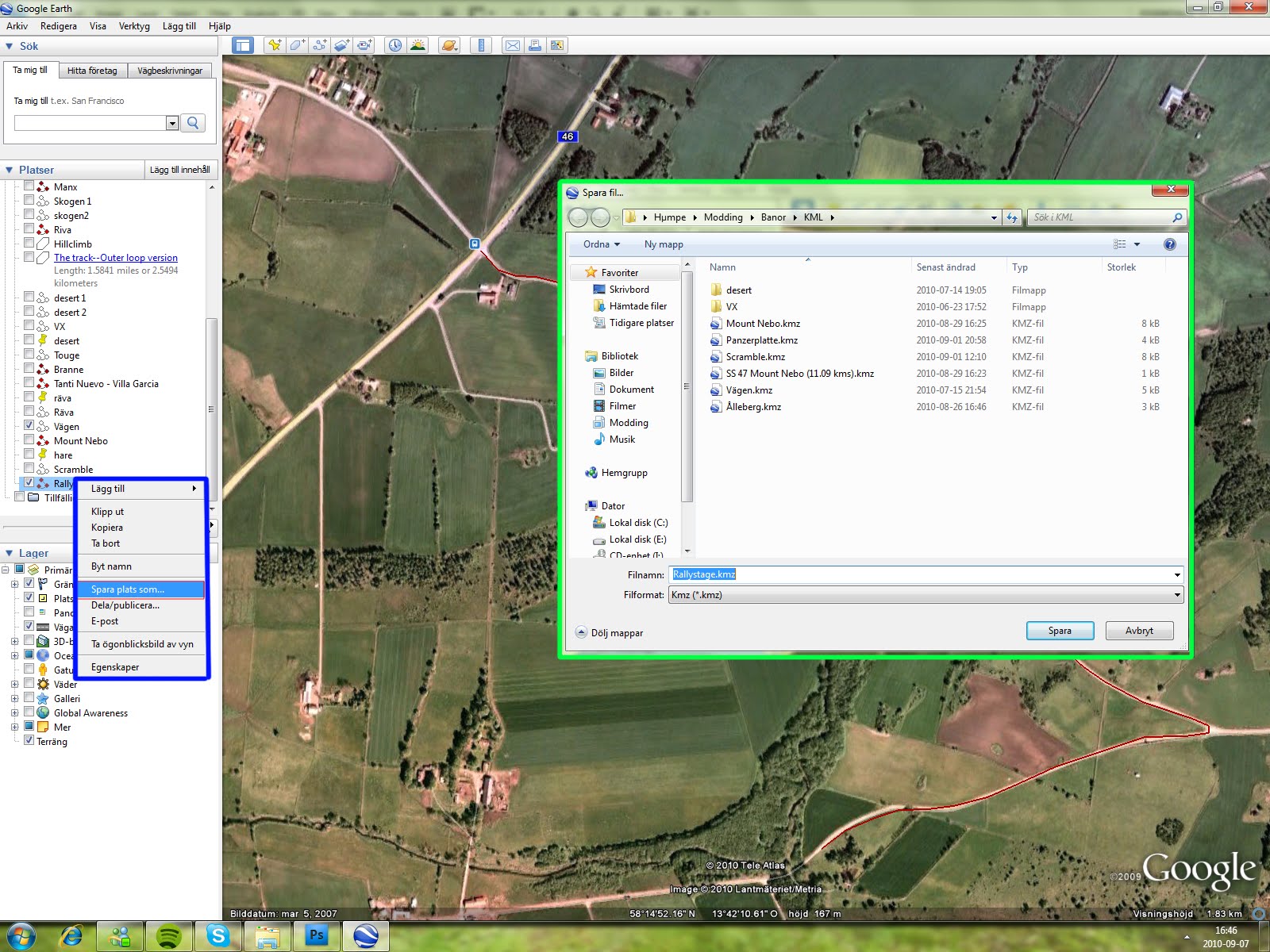Check the Galleri layer checkbox
The image size is (1270, 952).
[29, 698]
